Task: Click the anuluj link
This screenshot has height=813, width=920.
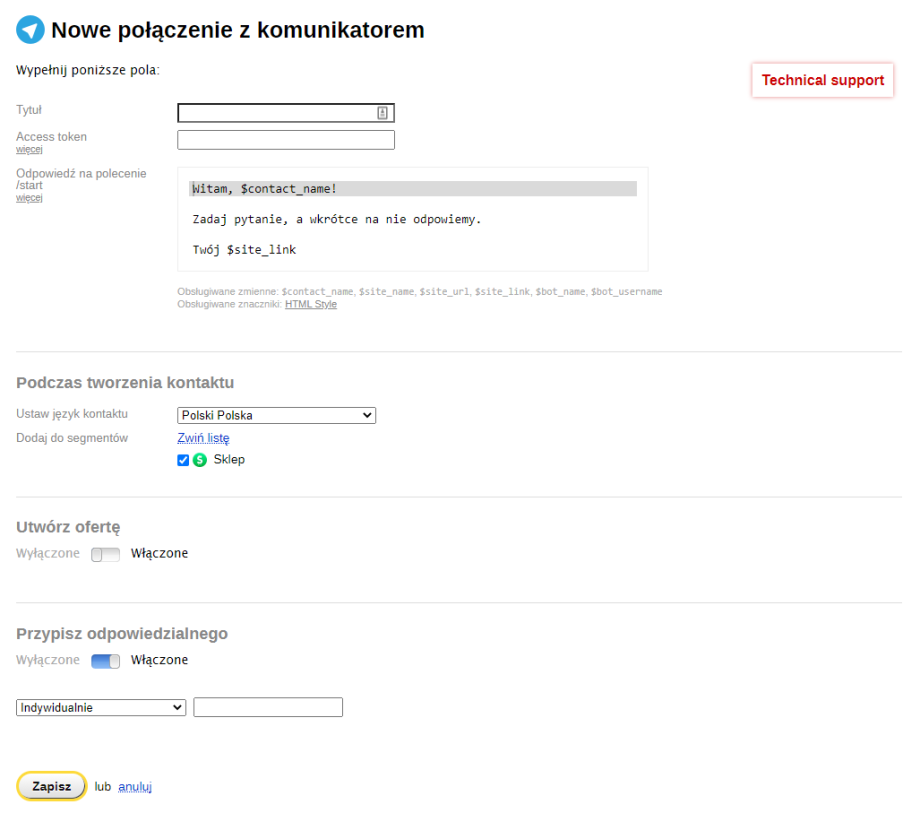Action: tap(135, 787)
